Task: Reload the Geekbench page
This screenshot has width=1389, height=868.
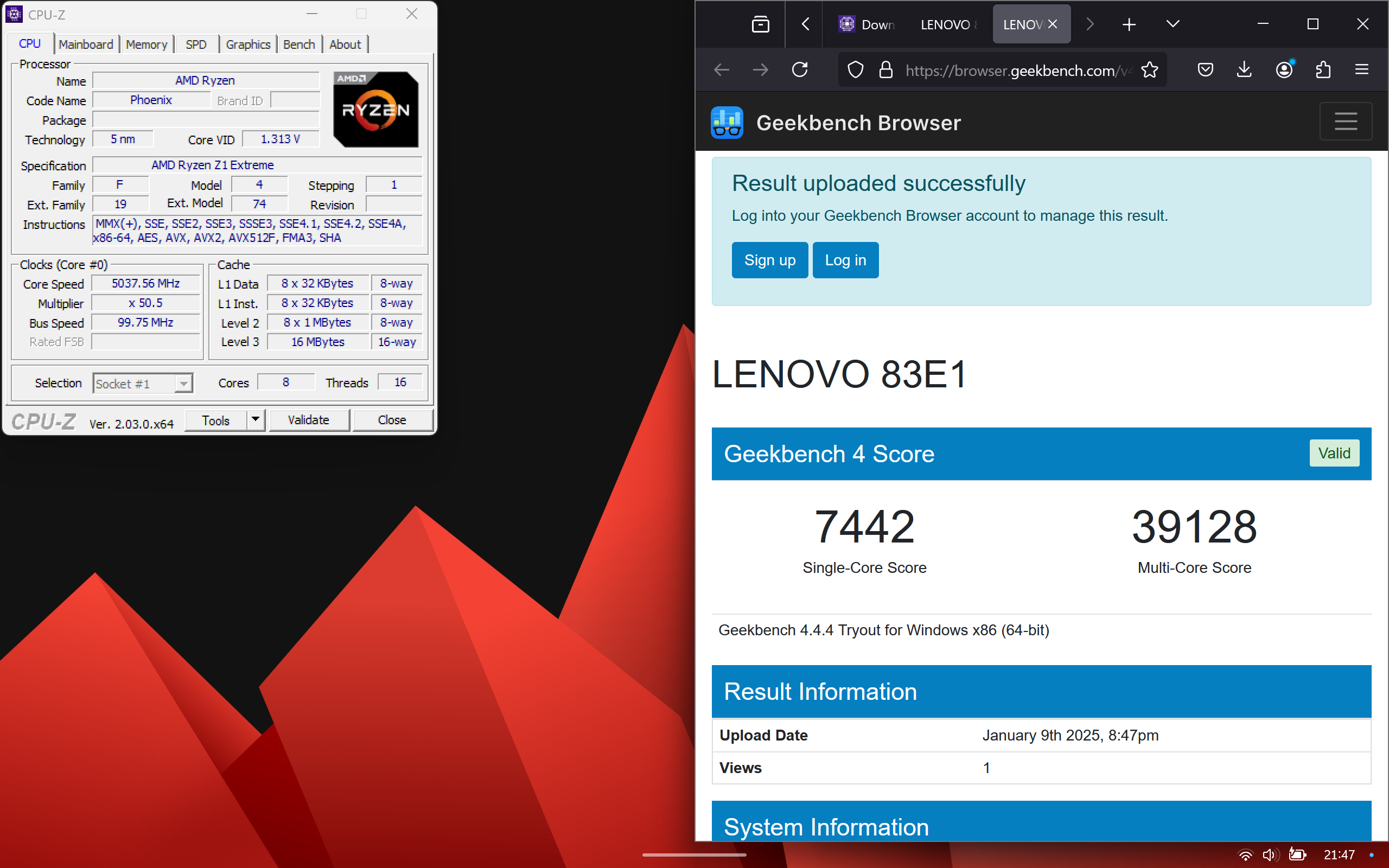Action: coord(800,70)
